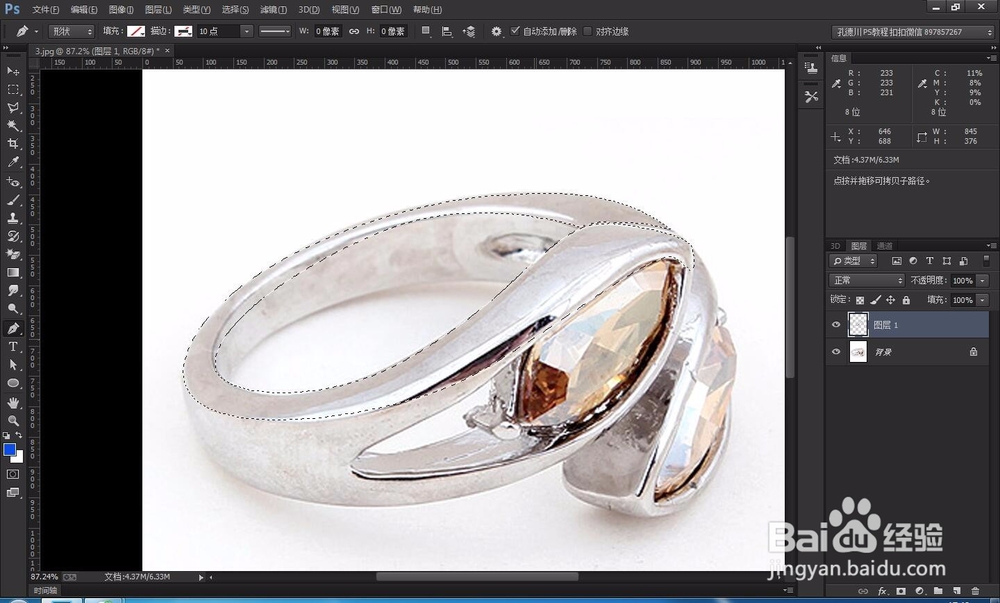Open the 选择 menu

234,9
